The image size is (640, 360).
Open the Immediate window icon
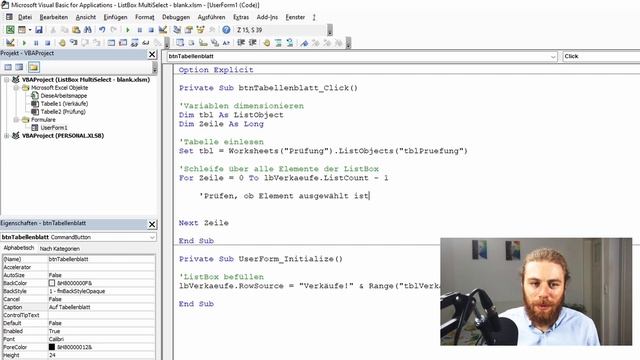(123, 43)
